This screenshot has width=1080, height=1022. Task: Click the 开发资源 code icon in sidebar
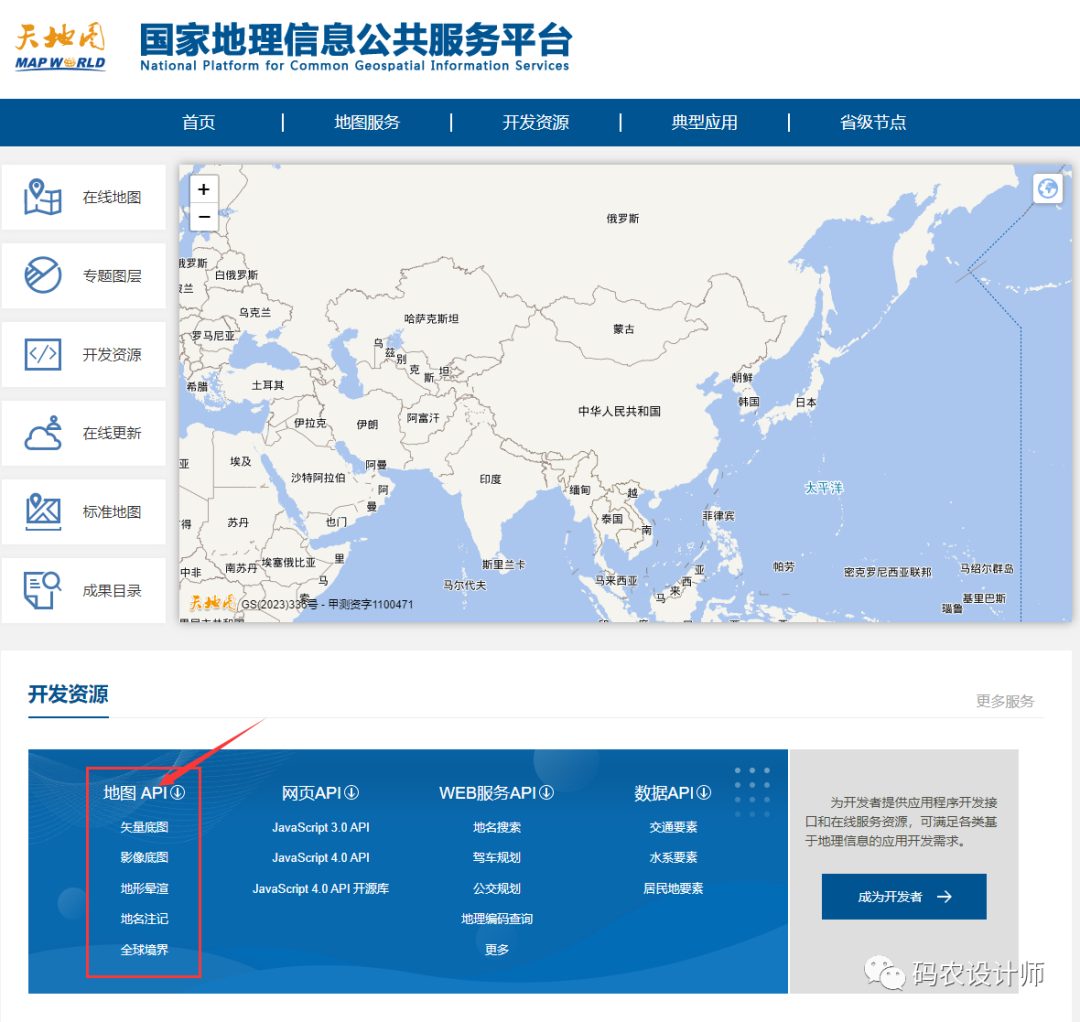tap(42, 354)
